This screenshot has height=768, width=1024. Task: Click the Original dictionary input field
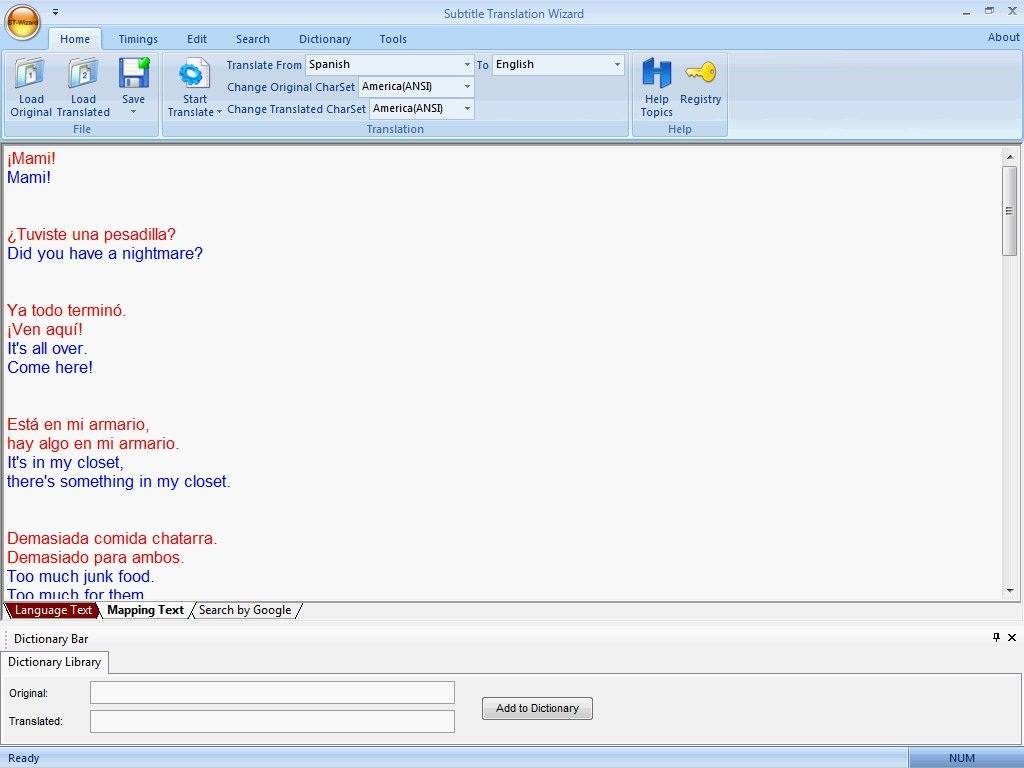pos(272,693)
